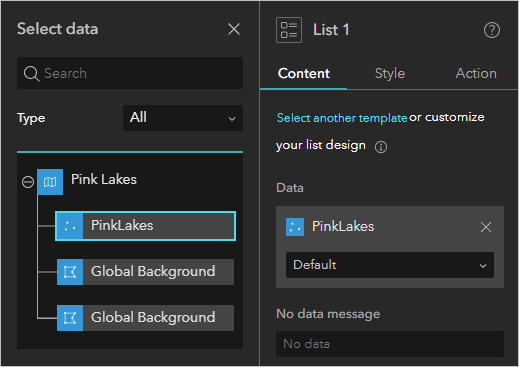The width and height of the screenshot is (519, 367).
Task: Click the last Global Background polygon icon
Action: tap(70, 318)
